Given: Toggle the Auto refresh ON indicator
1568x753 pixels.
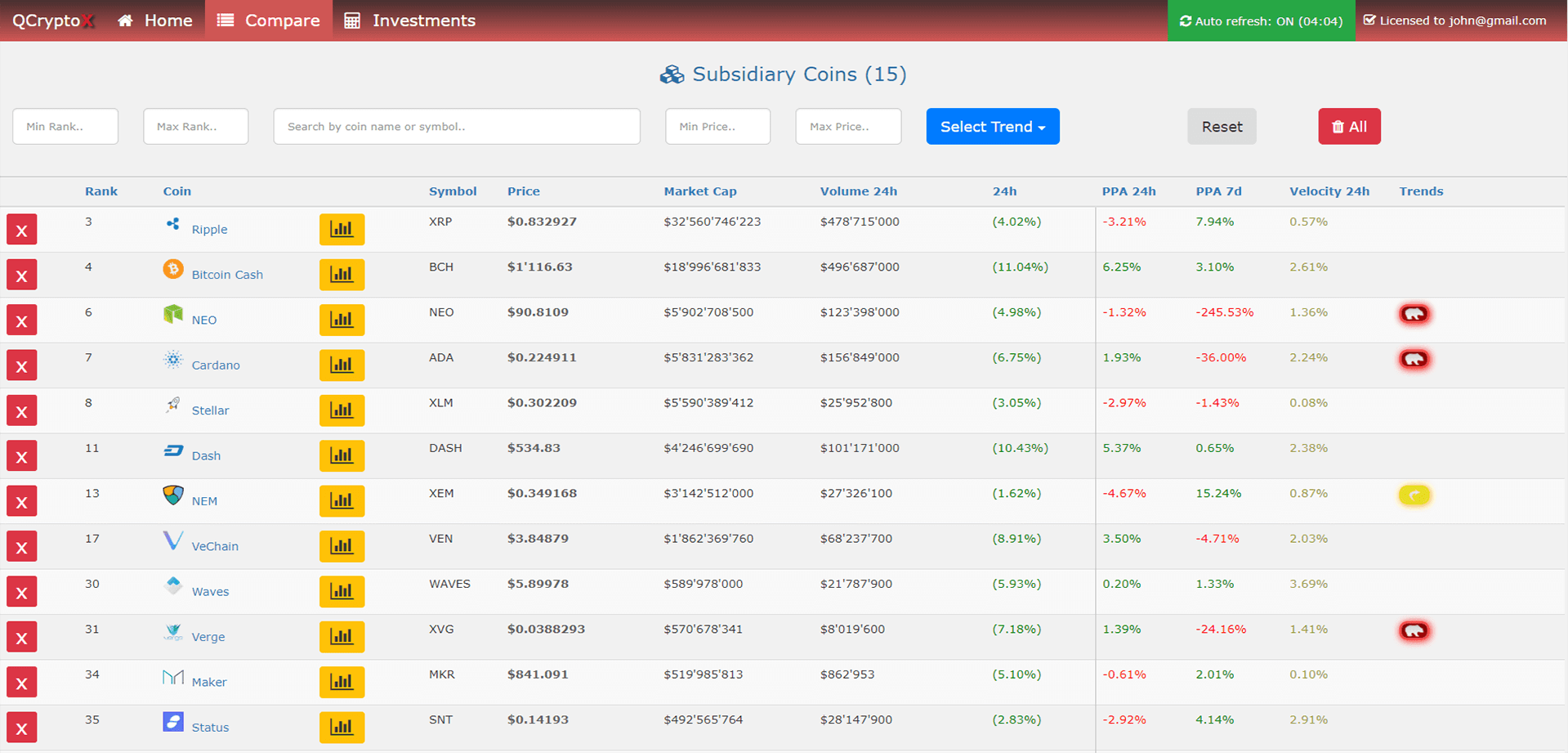Looking at the screenshot, I should tap(1261, 20).
